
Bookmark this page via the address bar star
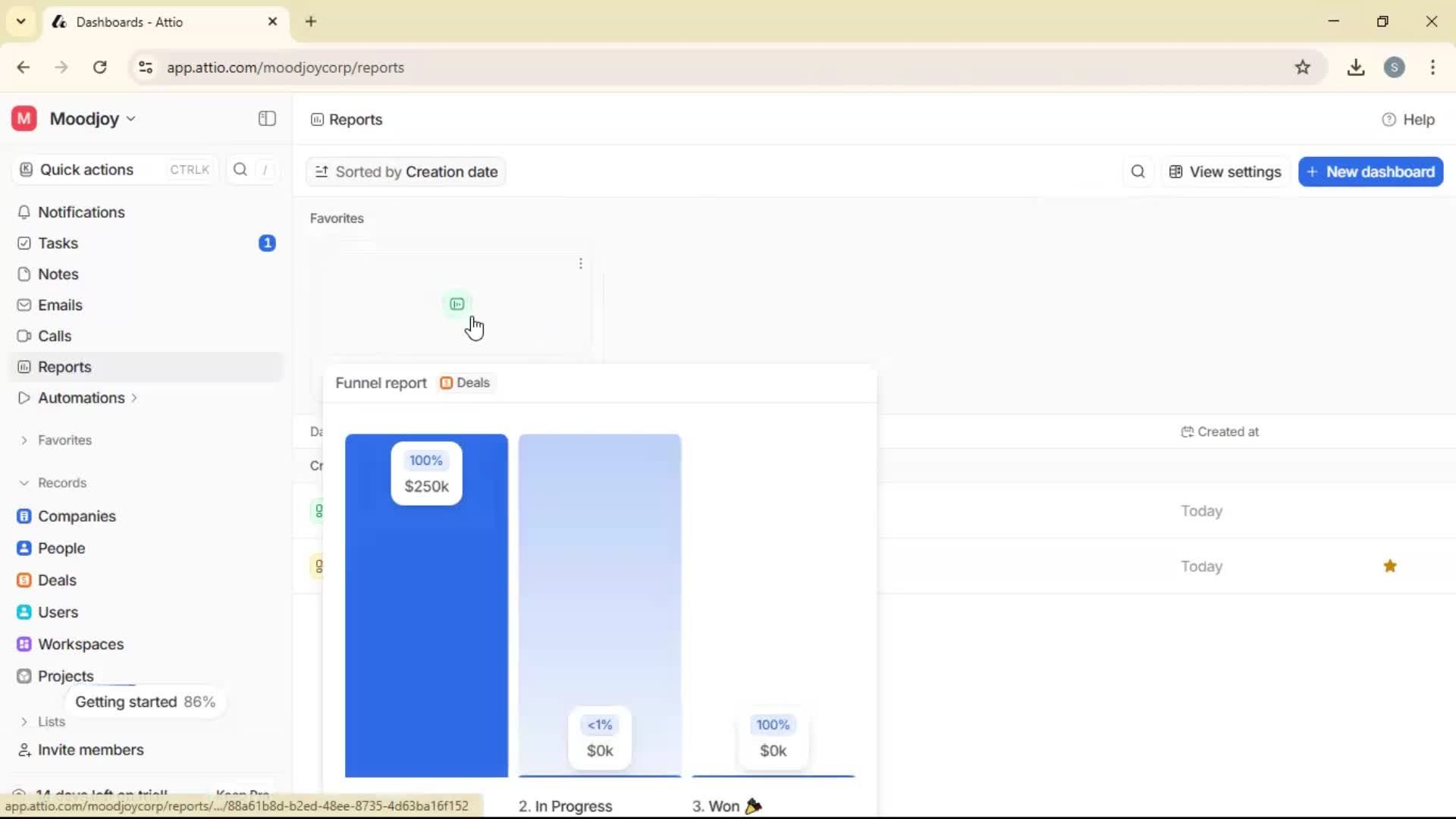1304,67
